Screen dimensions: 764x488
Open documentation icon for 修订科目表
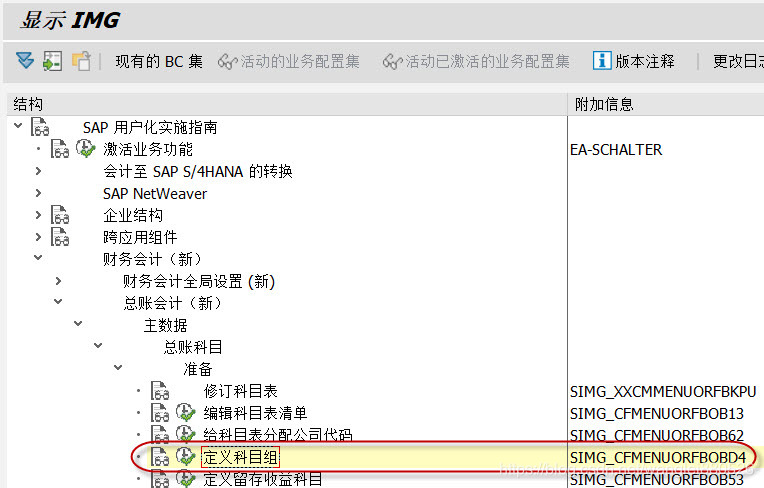(160, 391)
